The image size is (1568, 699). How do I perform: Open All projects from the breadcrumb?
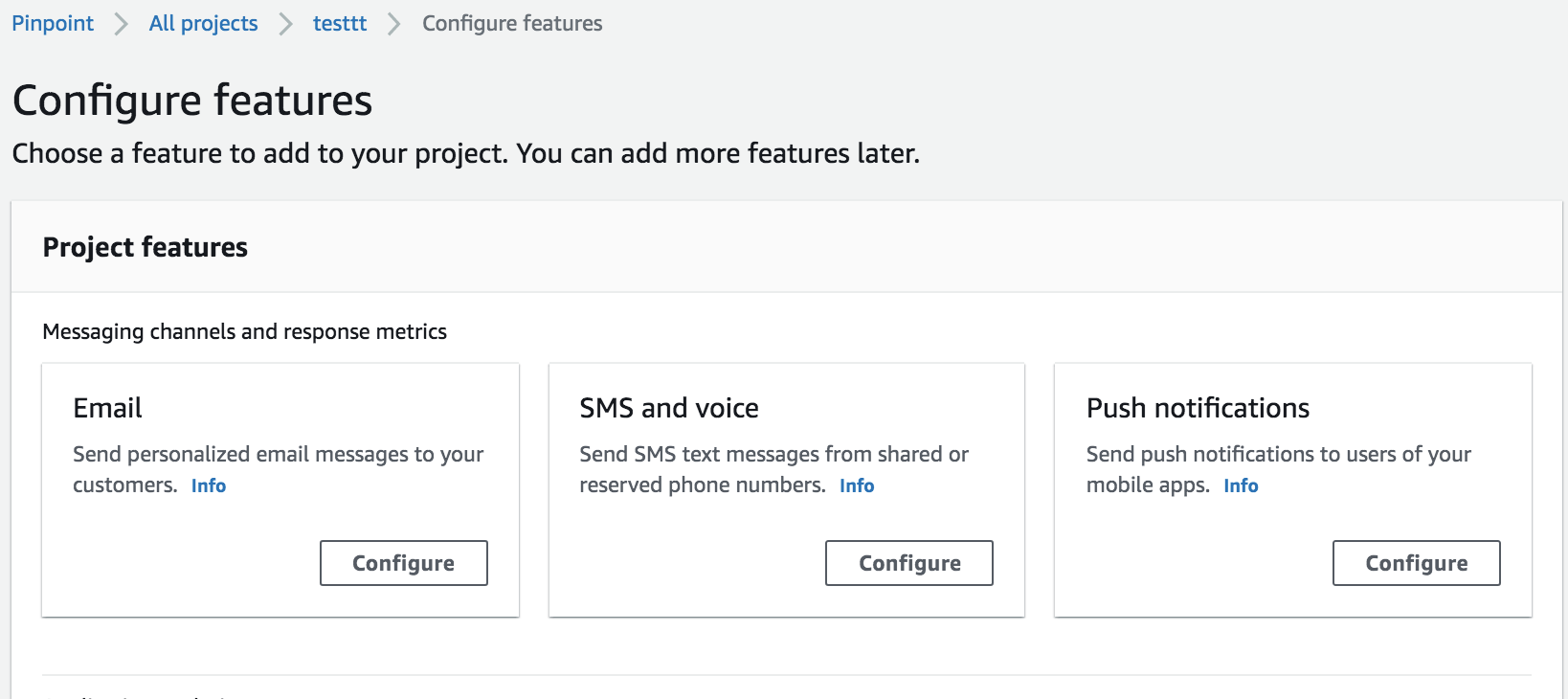pos(203,23)
